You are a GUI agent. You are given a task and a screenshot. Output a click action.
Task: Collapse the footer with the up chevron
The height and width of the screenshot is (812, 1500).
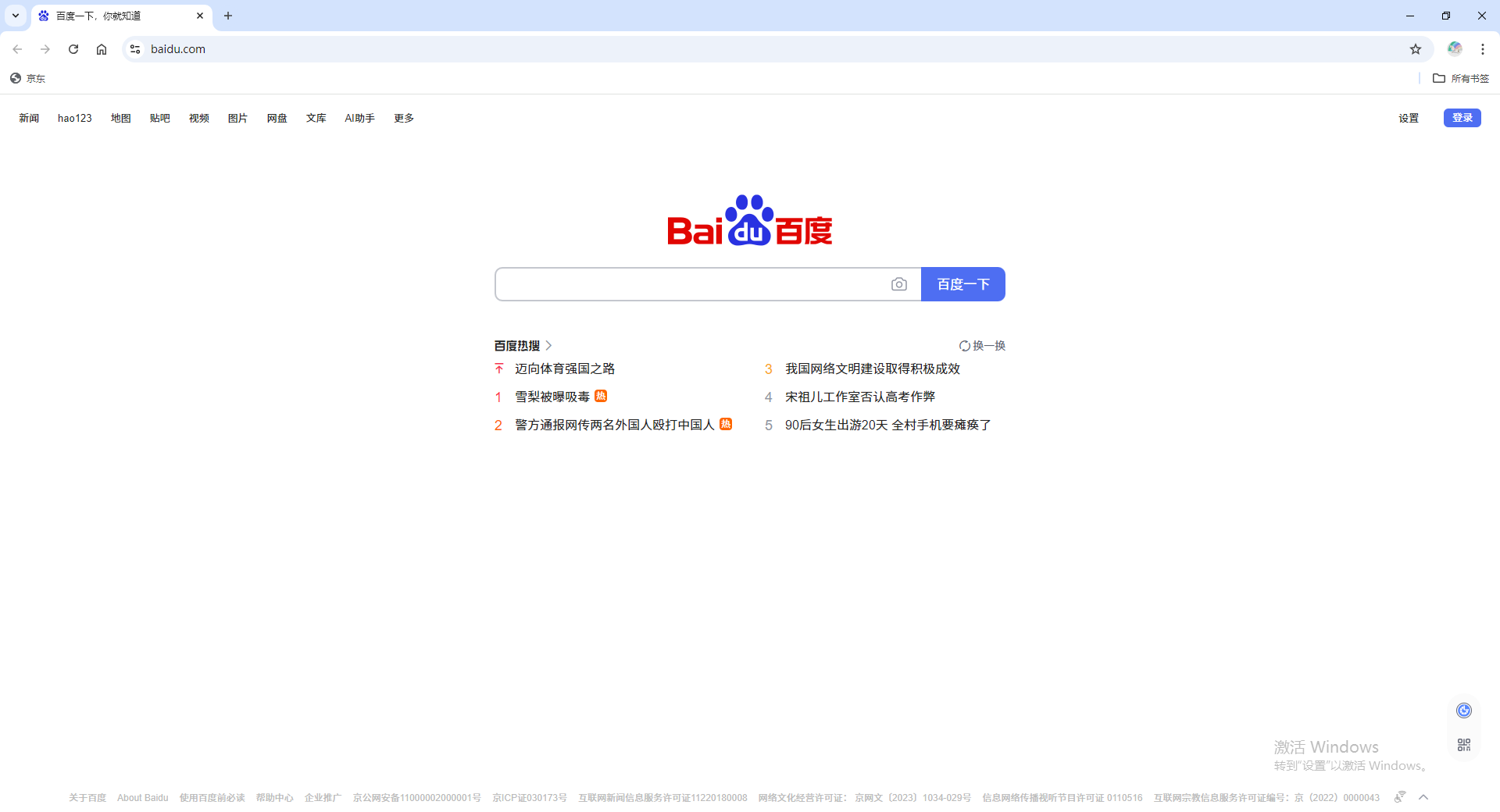(1423, 797)
